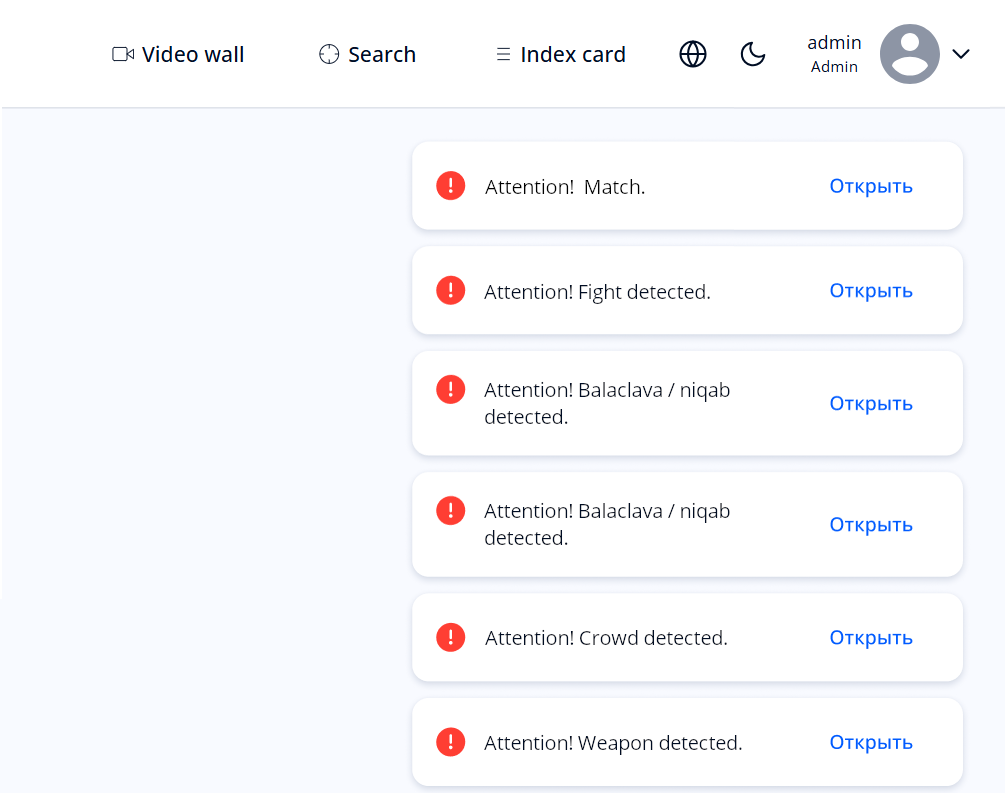Expand the admin account dropdown chevron
Viewport: 1005px width, 793px height.
[x=961, y=54]
